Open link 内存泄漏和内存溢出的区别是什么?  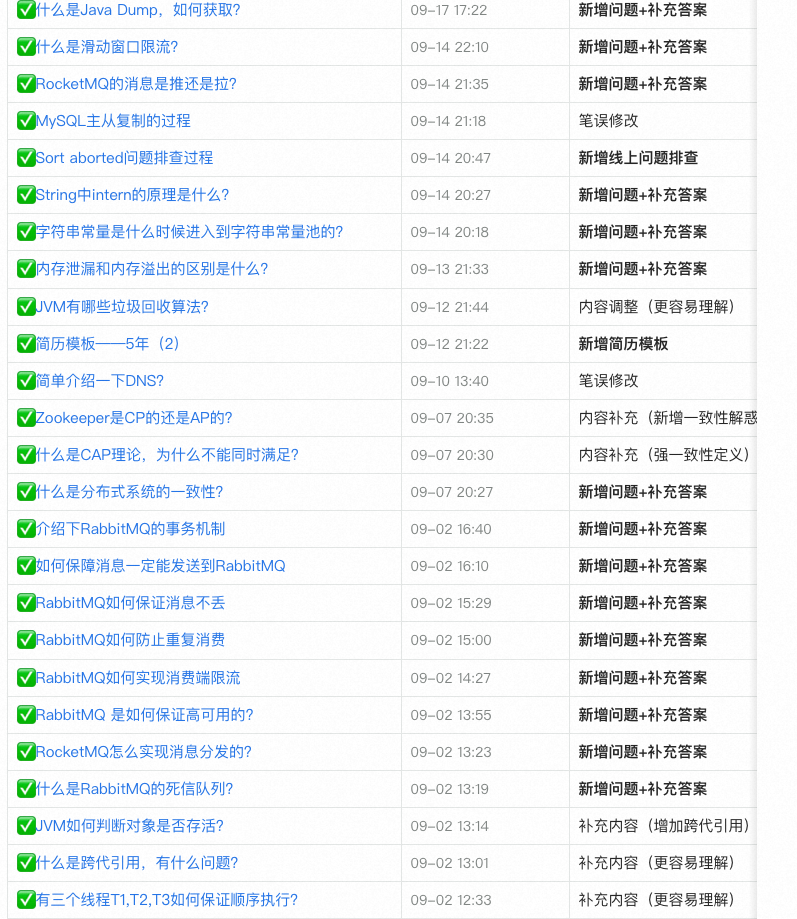pos(152,268)
